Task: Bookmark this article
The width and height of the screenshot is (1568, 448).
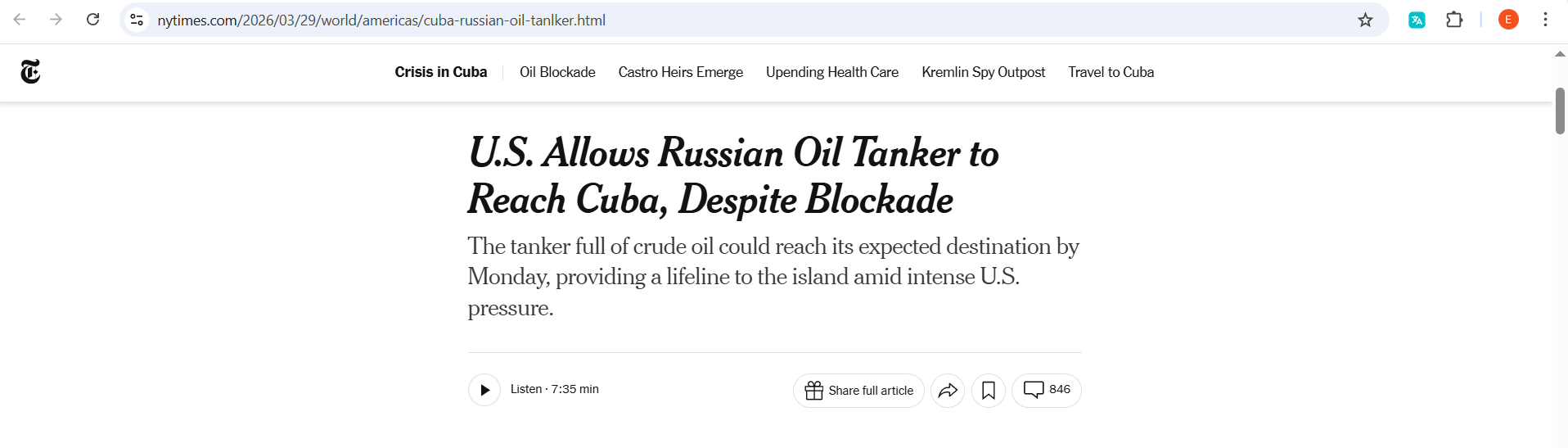Action: [x=989, y=391]
